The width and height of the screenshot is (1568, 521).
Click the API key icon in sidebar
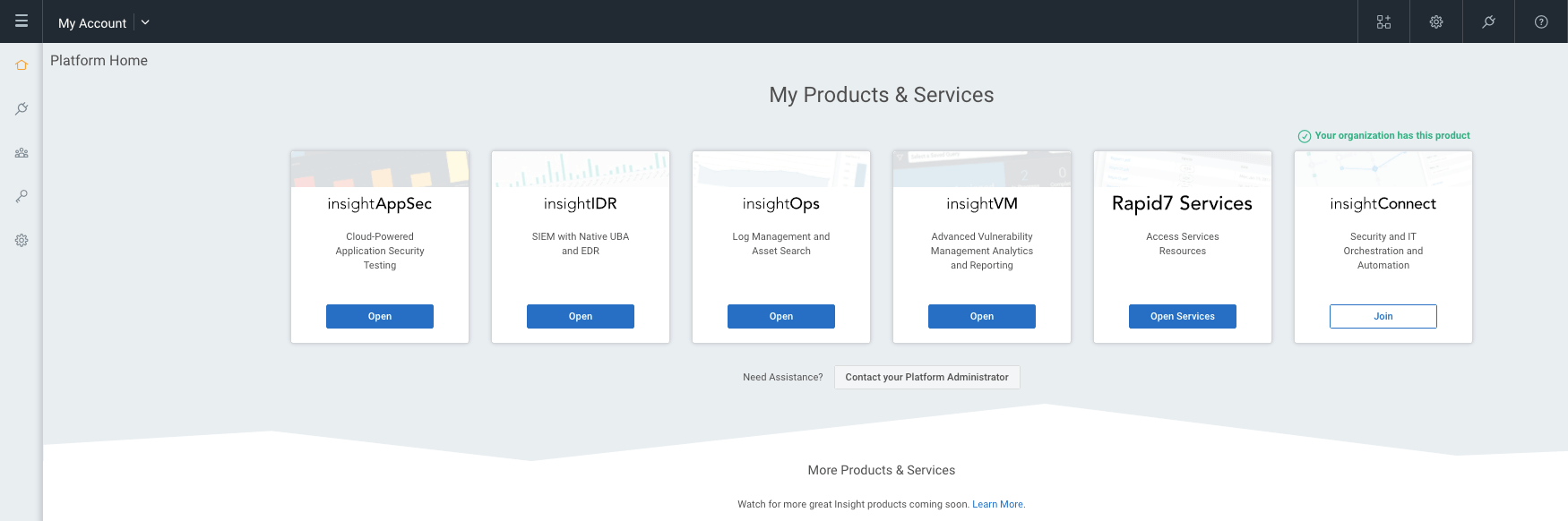pyautogui.click(x=22, y=196)
